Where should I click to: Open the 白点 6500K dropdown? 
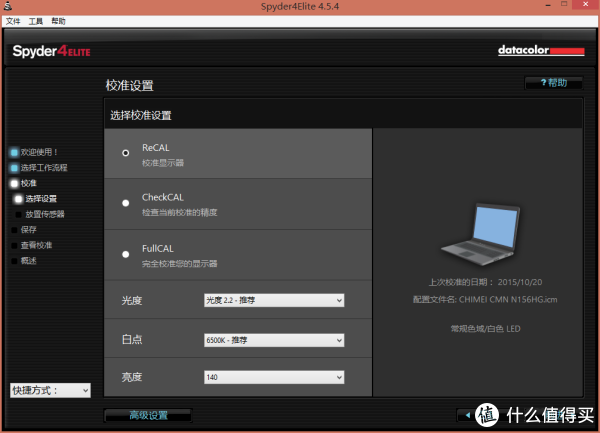pos(274,340)
